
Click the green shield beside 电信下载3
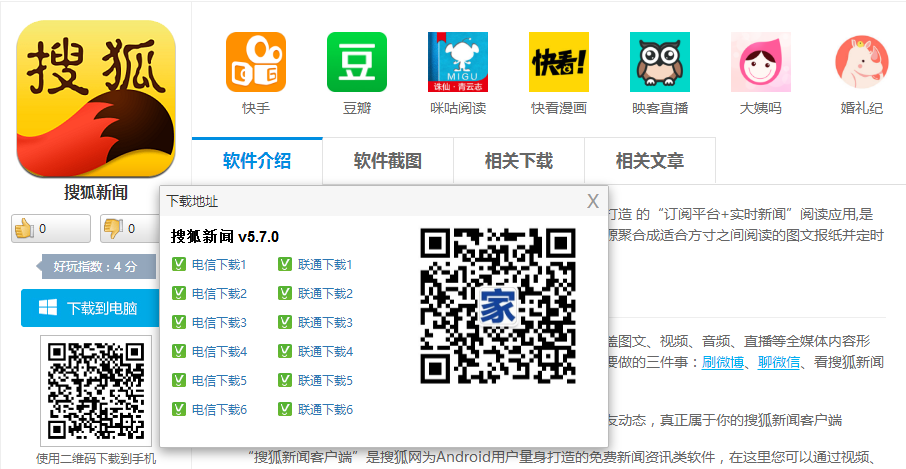tap(179, 322)
